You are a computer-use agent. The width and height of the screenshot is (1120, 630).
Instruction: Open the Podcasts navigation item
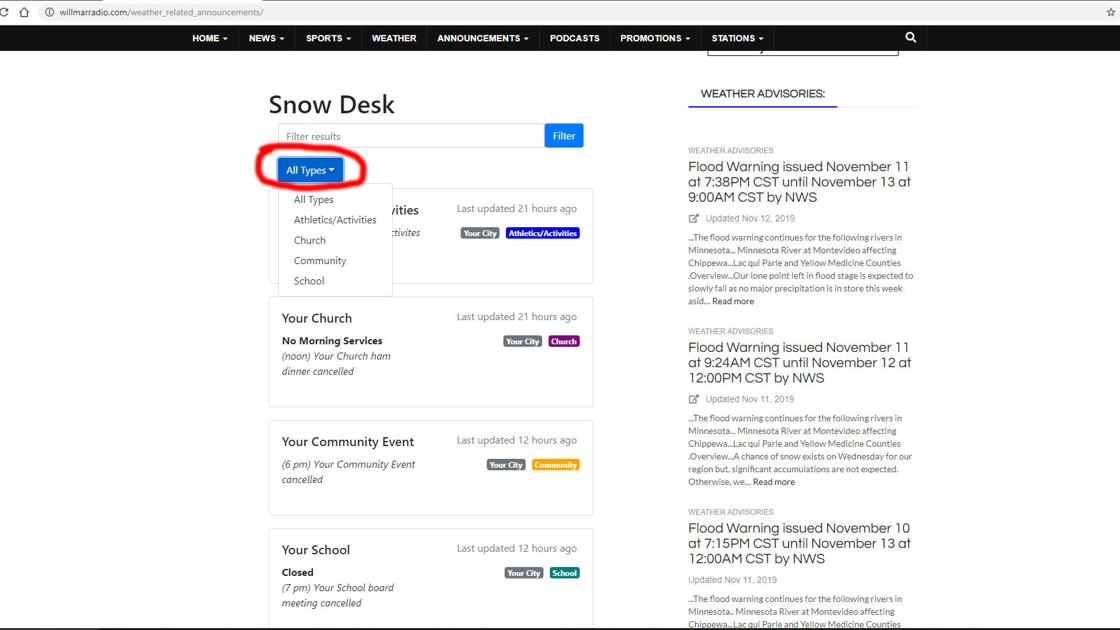(x=575, y=38)
